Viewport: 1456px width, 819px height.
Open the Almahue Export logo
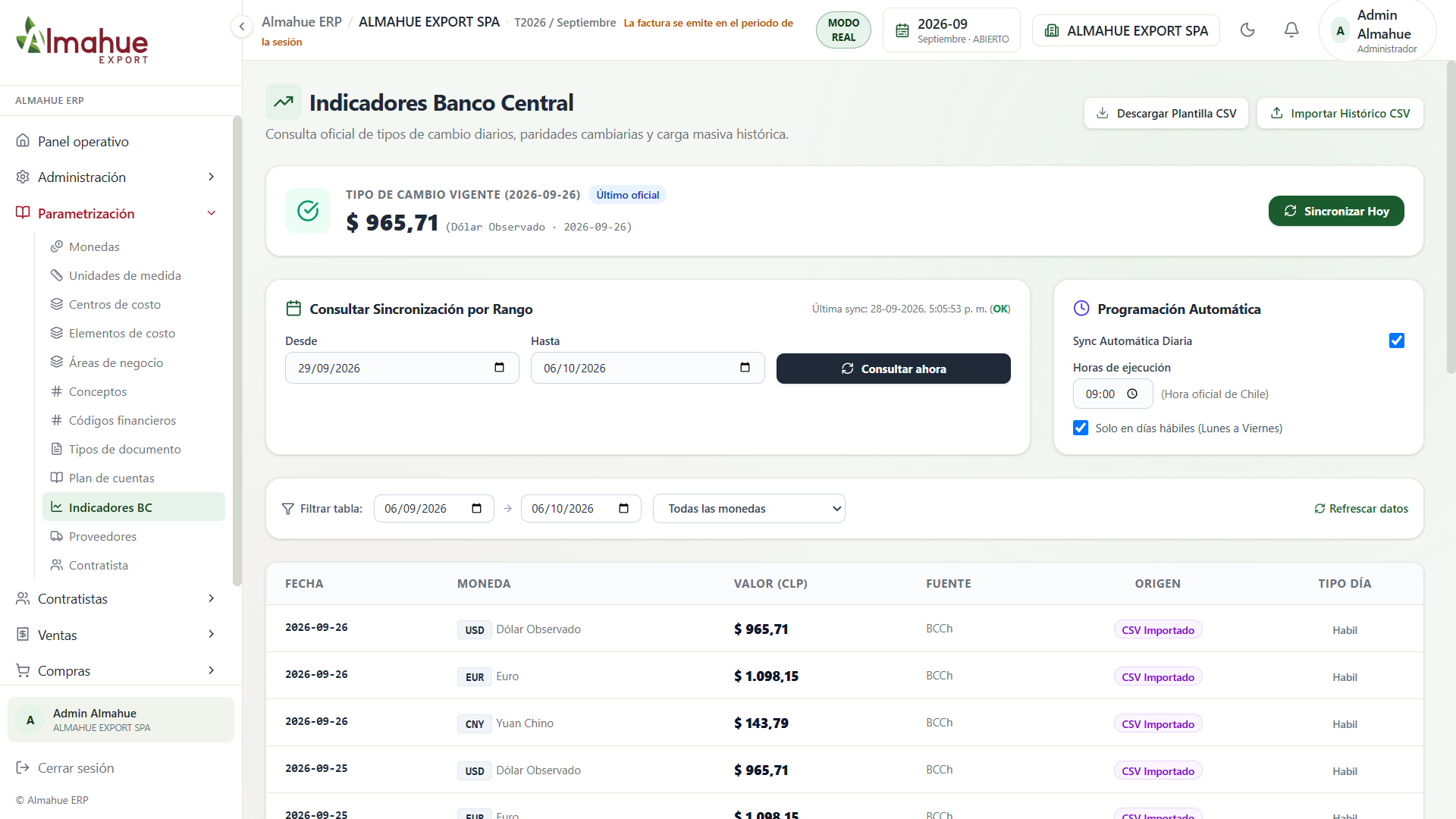coord(82,40)
